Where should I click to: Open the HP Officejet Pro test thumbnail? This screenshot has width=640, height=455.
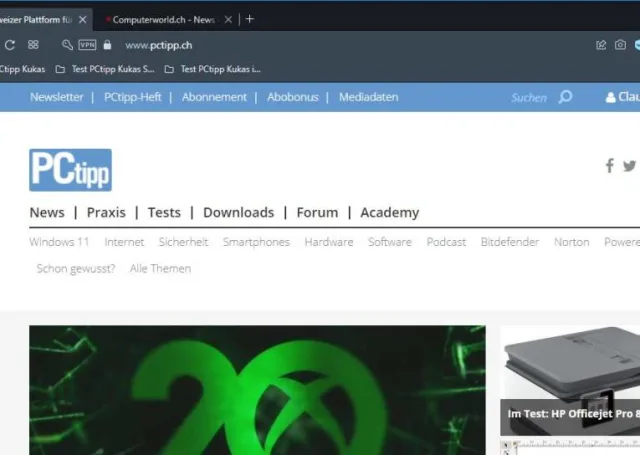click(570, 380)
